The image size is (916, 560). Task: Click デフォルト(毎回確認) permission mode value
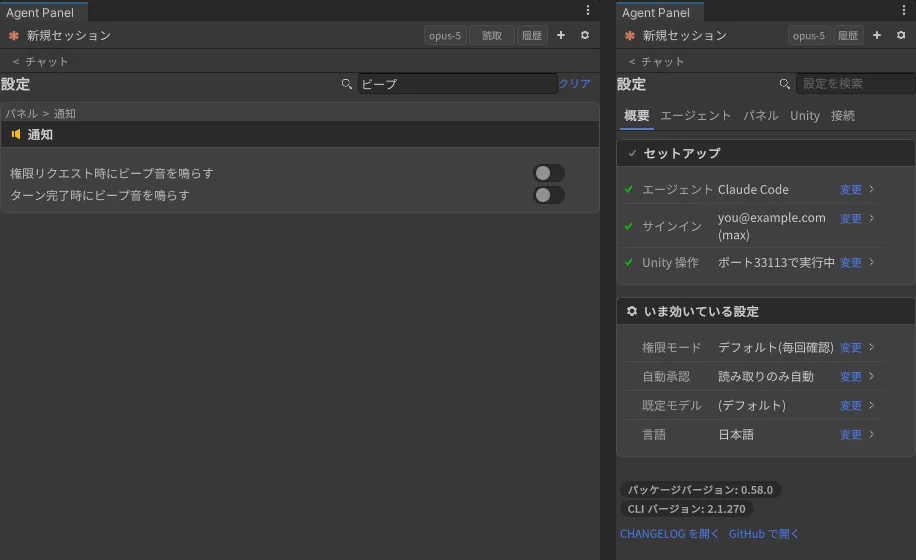775,347
